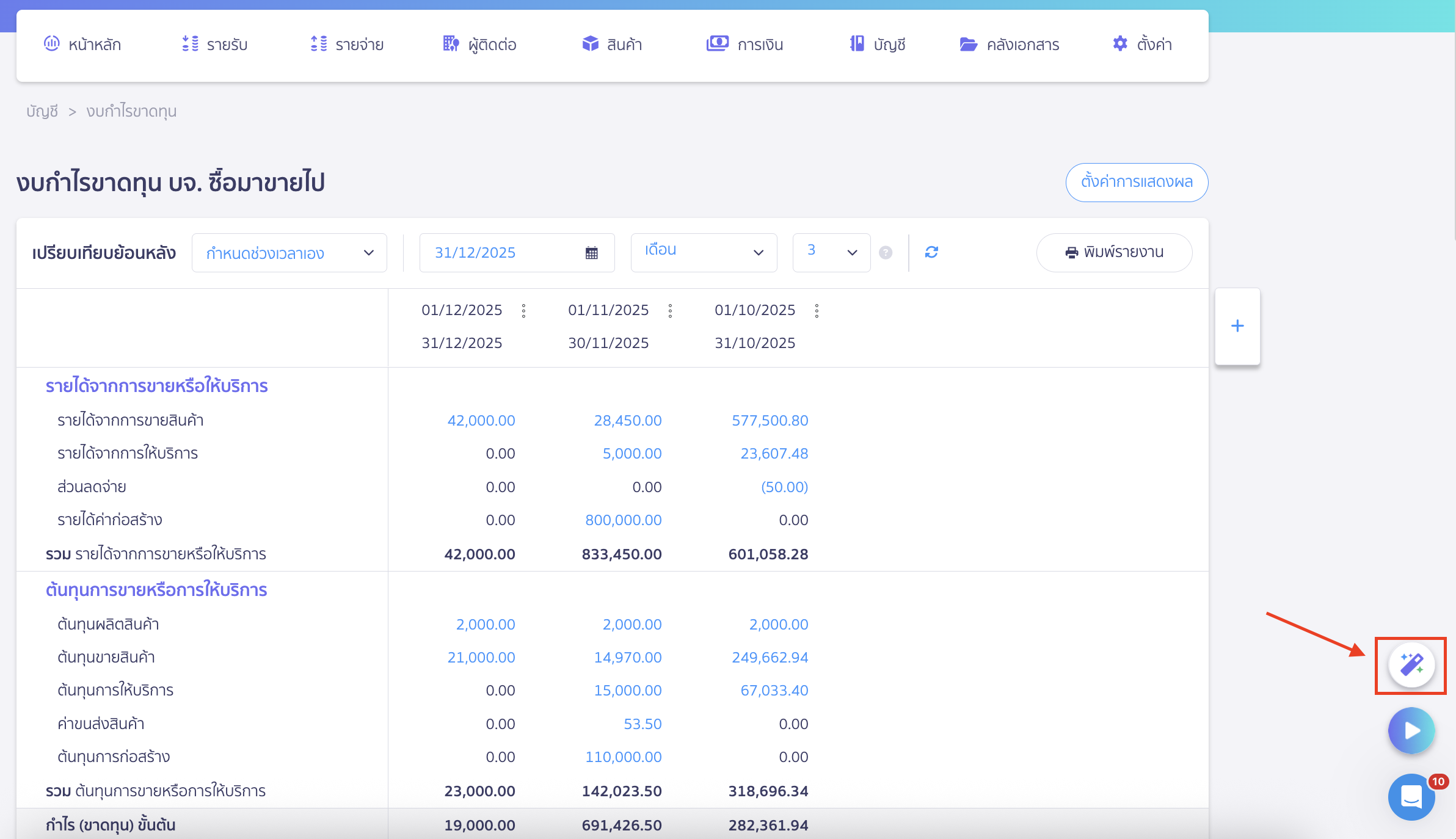Screen dimensions: 1456x839
Task: Click the การเงิน money icon
Action: tap(718, 43)
